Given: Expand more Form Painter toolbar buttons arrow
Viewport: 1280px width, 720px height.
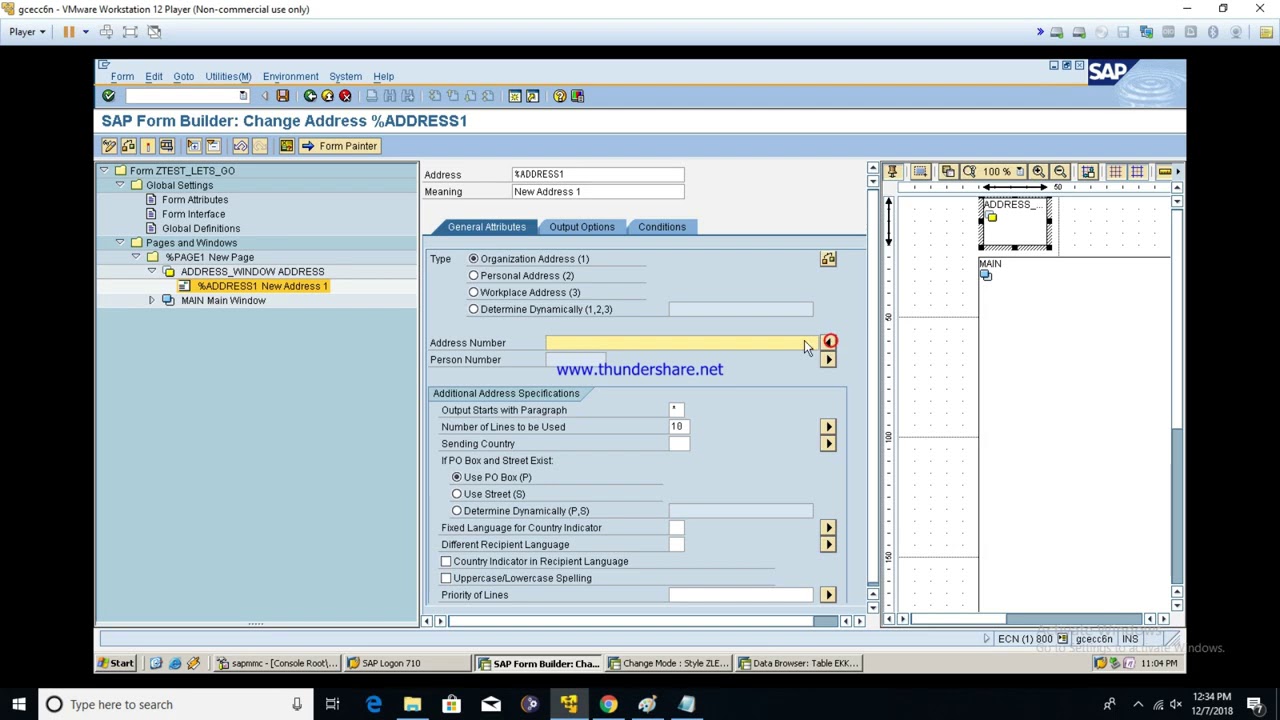Looking at the screenshot, I should [1177, 172].
